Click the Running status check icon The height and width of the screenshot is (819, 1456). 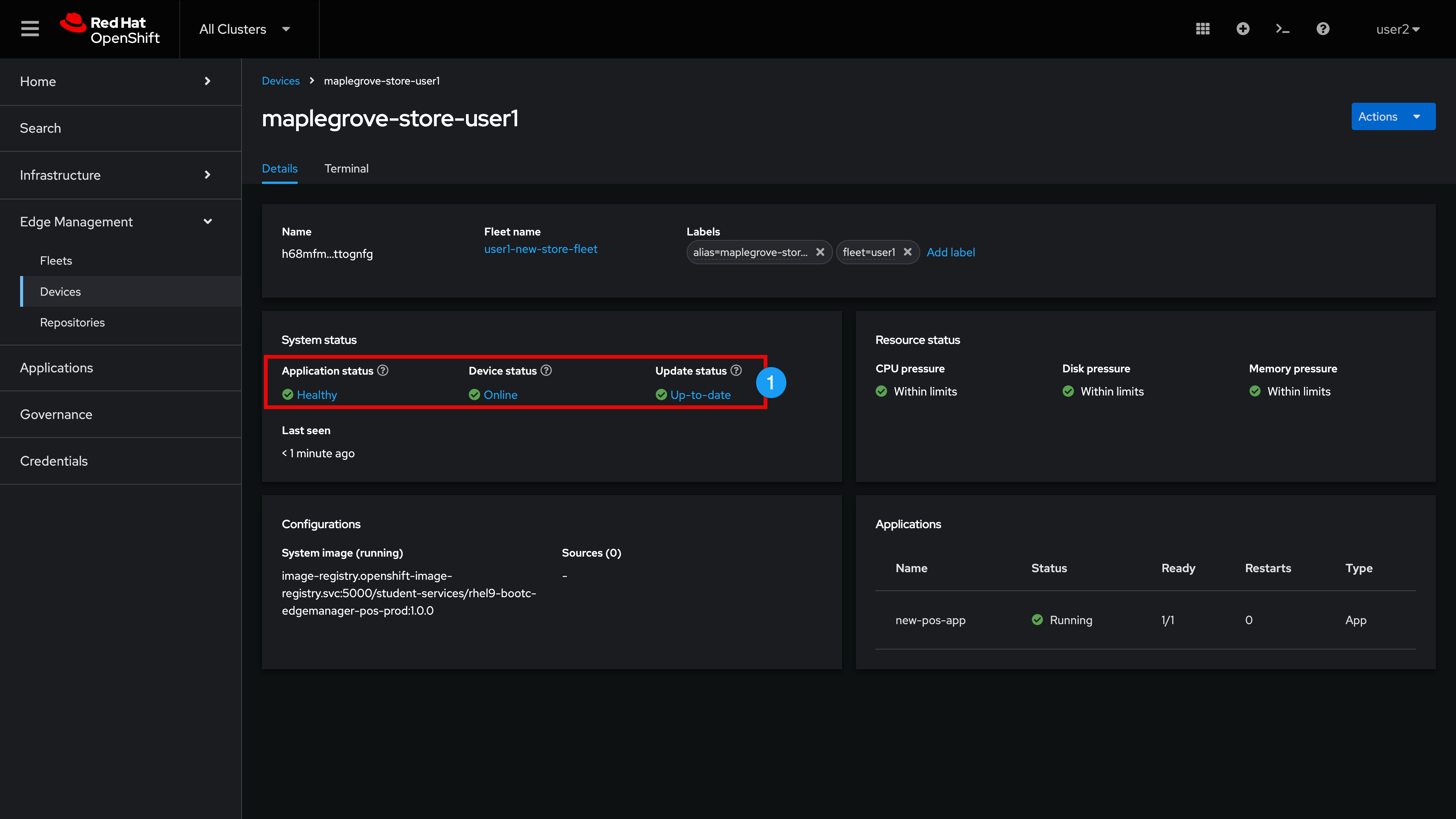tap(1037, 620)
